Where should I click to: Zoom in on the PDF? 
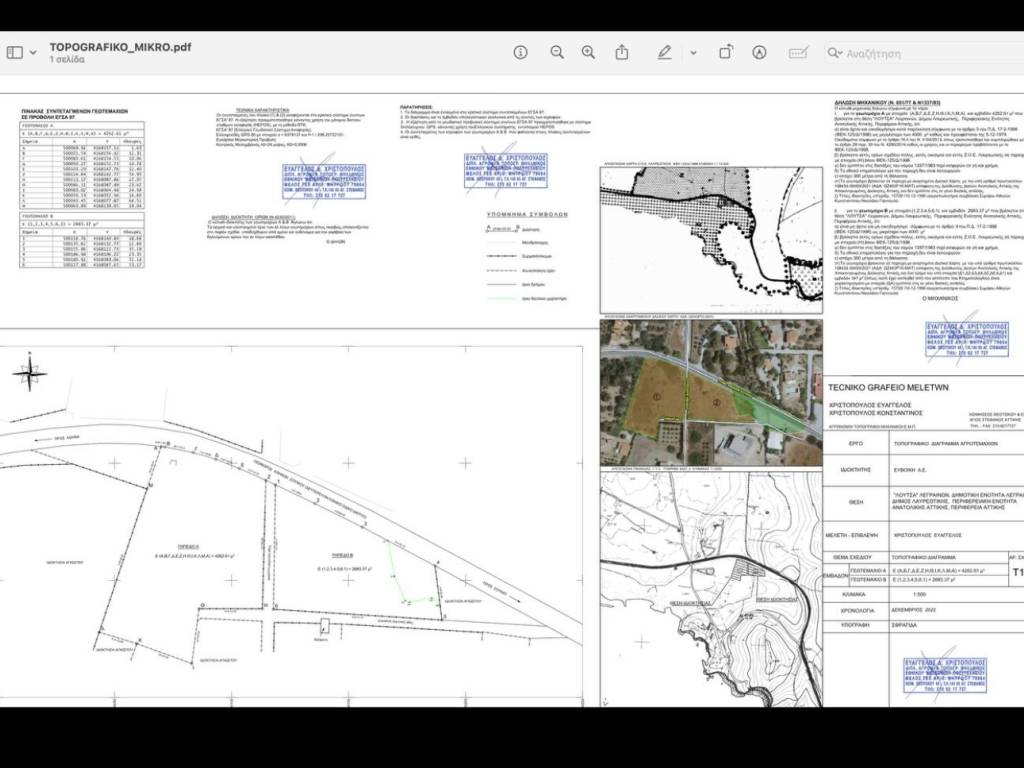click(588, 52)
